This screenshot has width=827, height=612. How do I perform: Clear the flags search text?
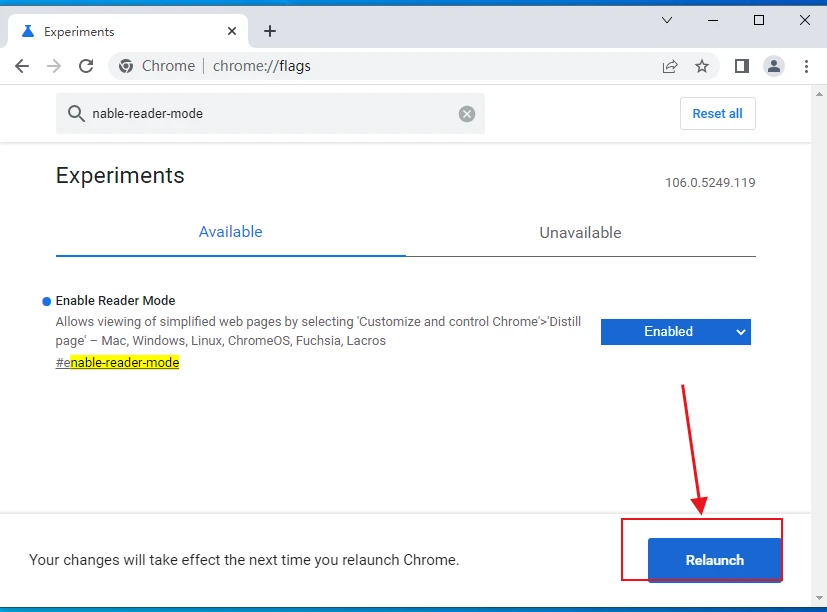click(x=467, y=114)
